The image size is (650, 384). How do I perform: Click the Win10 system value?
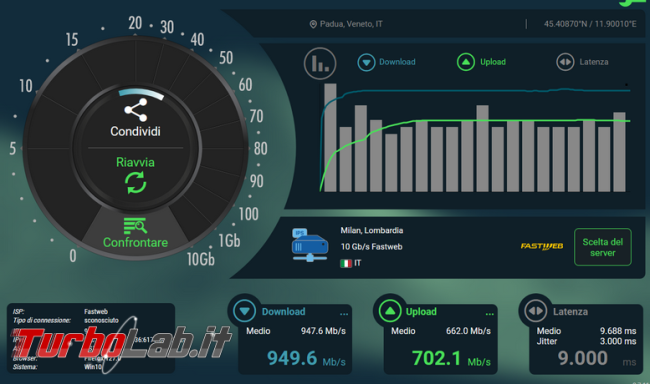pos(92,367)
